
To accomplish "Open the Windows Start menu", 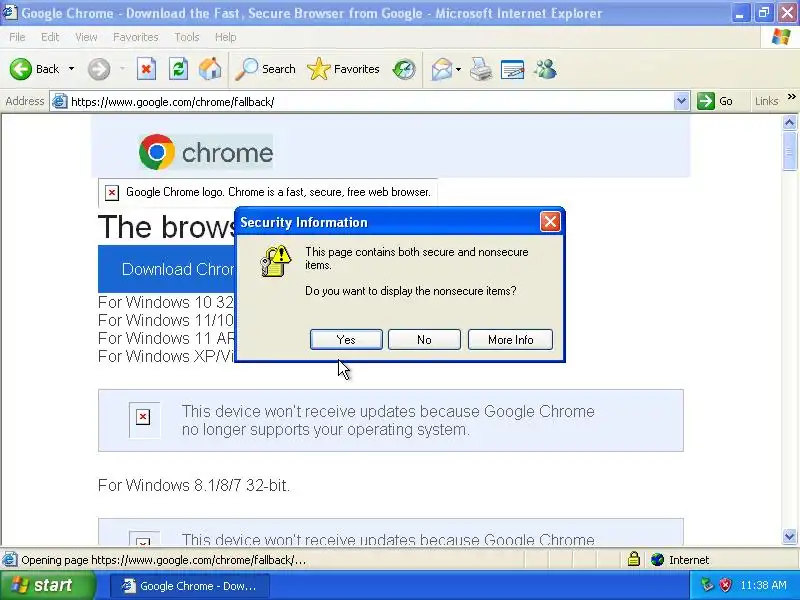I will 48,585.
